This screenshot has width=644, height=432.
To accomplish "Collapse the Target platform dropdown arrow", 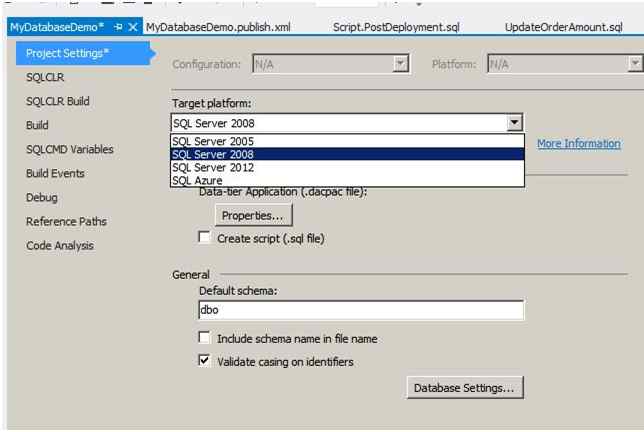I will click(x=514, y=123).
